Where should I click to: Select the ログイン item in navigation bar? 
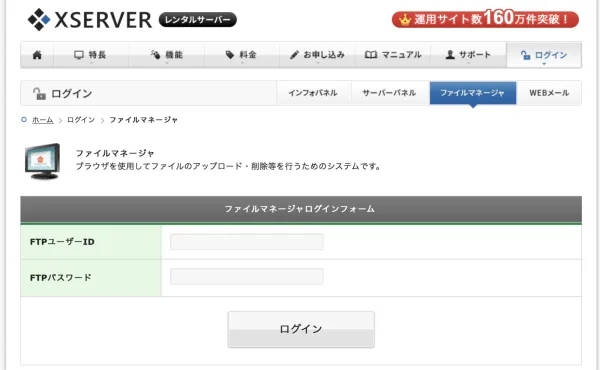tap(544, 55)
